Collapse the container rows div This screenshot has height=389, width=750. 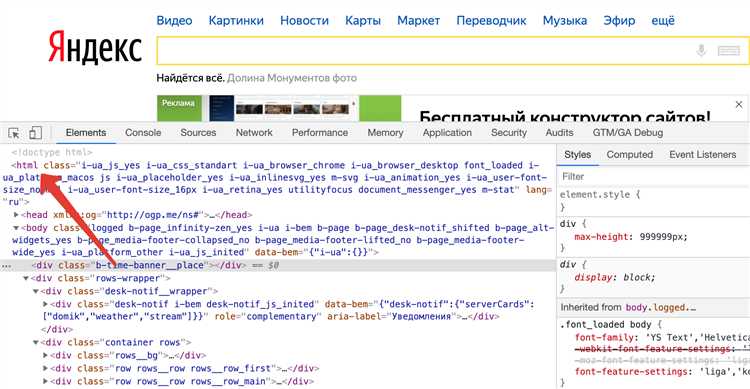(x=35, y=342)
